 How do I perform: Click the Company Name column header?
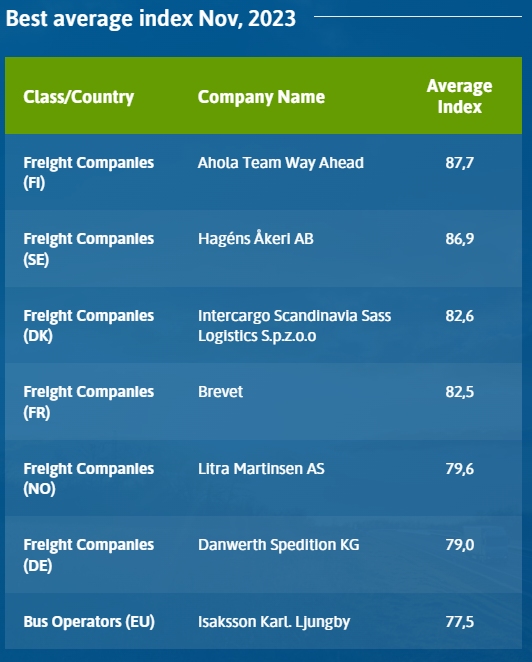pyautogui.click(x=261, y=97)
